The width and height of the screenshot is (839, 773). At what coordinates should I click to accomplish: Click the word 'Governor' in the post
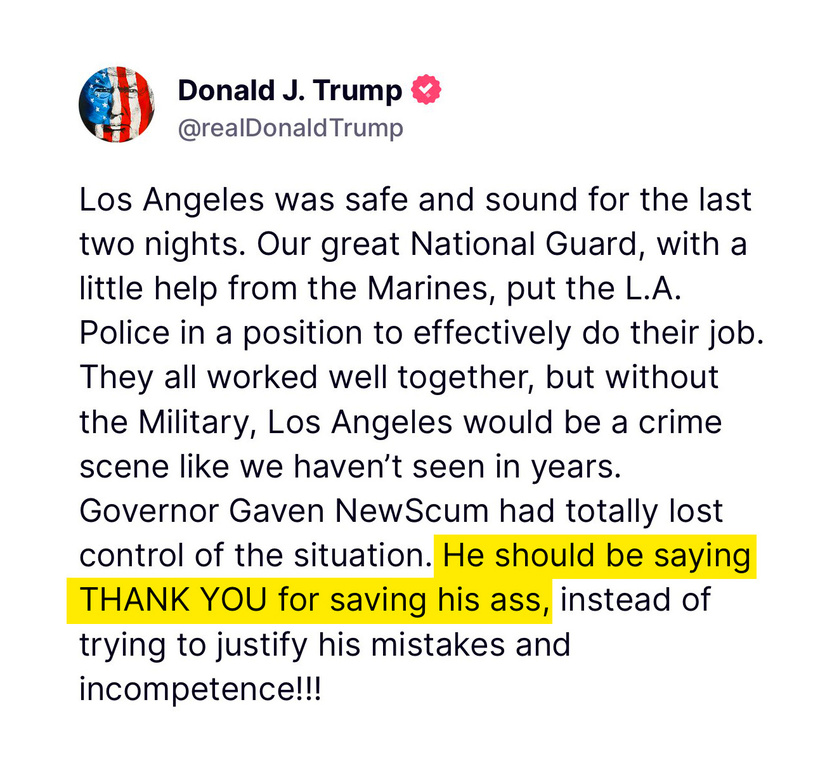click(x=148, y=510)
